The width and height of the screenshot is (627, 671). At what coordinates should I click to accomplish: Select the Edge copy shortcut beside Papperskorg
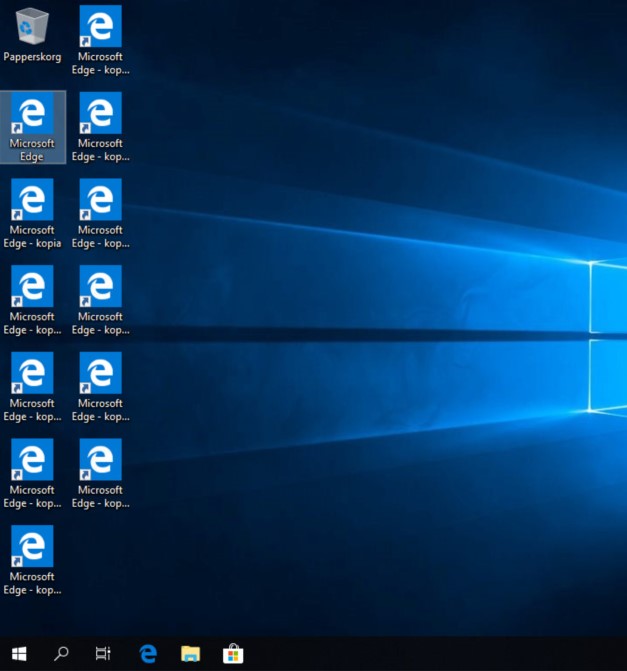pyautogui.click(x=101, y=41)
